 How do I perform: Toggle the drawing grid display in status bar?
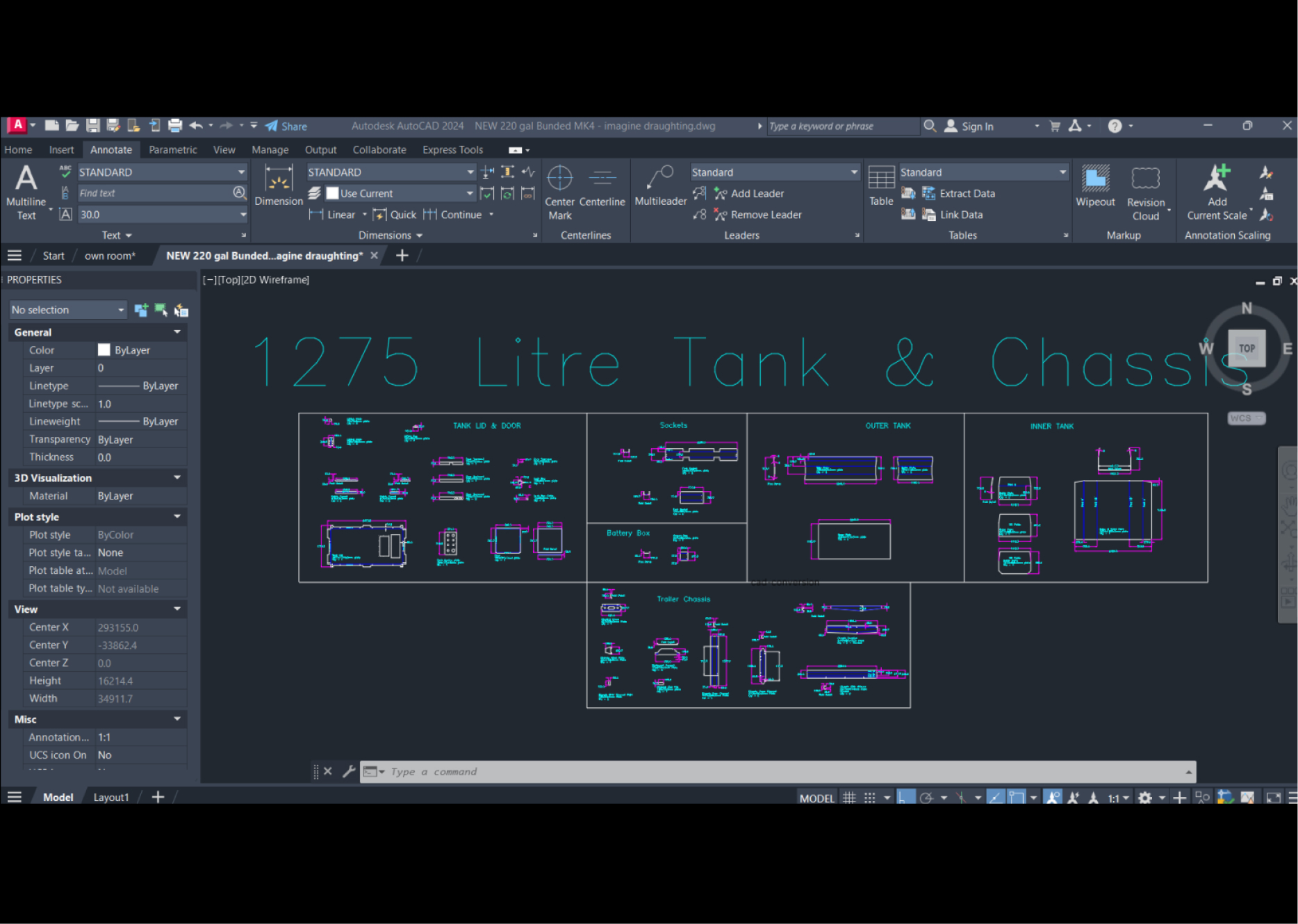point(849,798)
